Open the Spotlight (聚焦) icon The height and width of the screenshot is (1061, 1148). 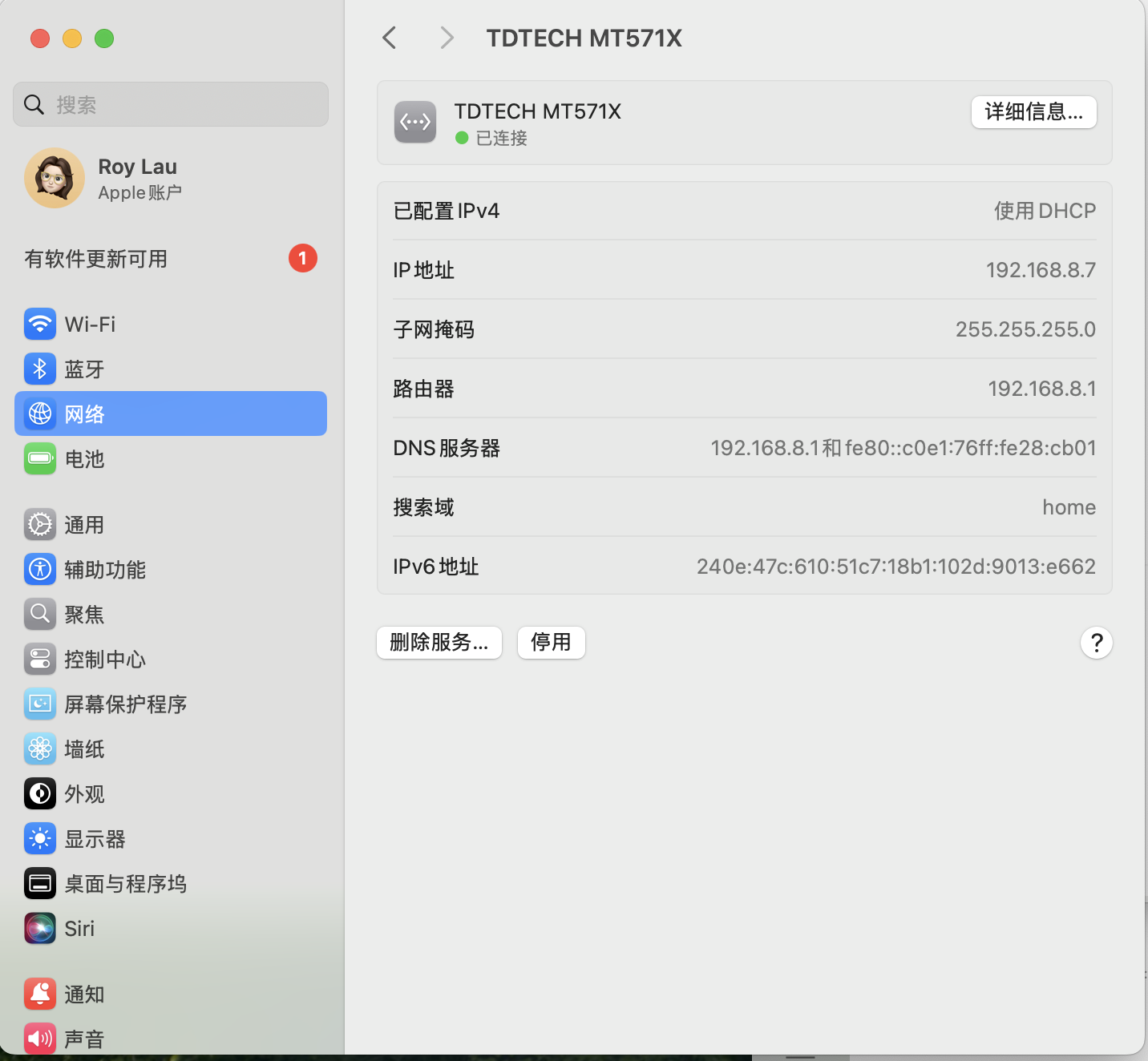(x=40, y=614)
